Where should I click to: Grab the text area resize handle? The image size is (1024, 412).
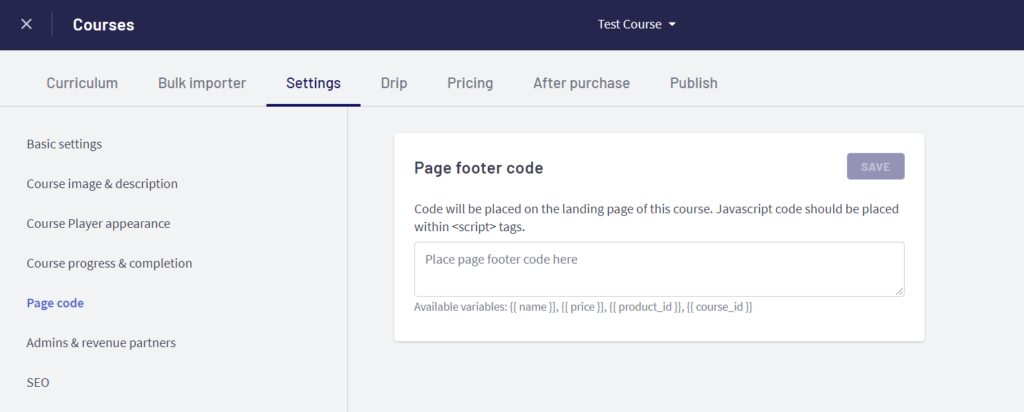click(x=899, y=291)
